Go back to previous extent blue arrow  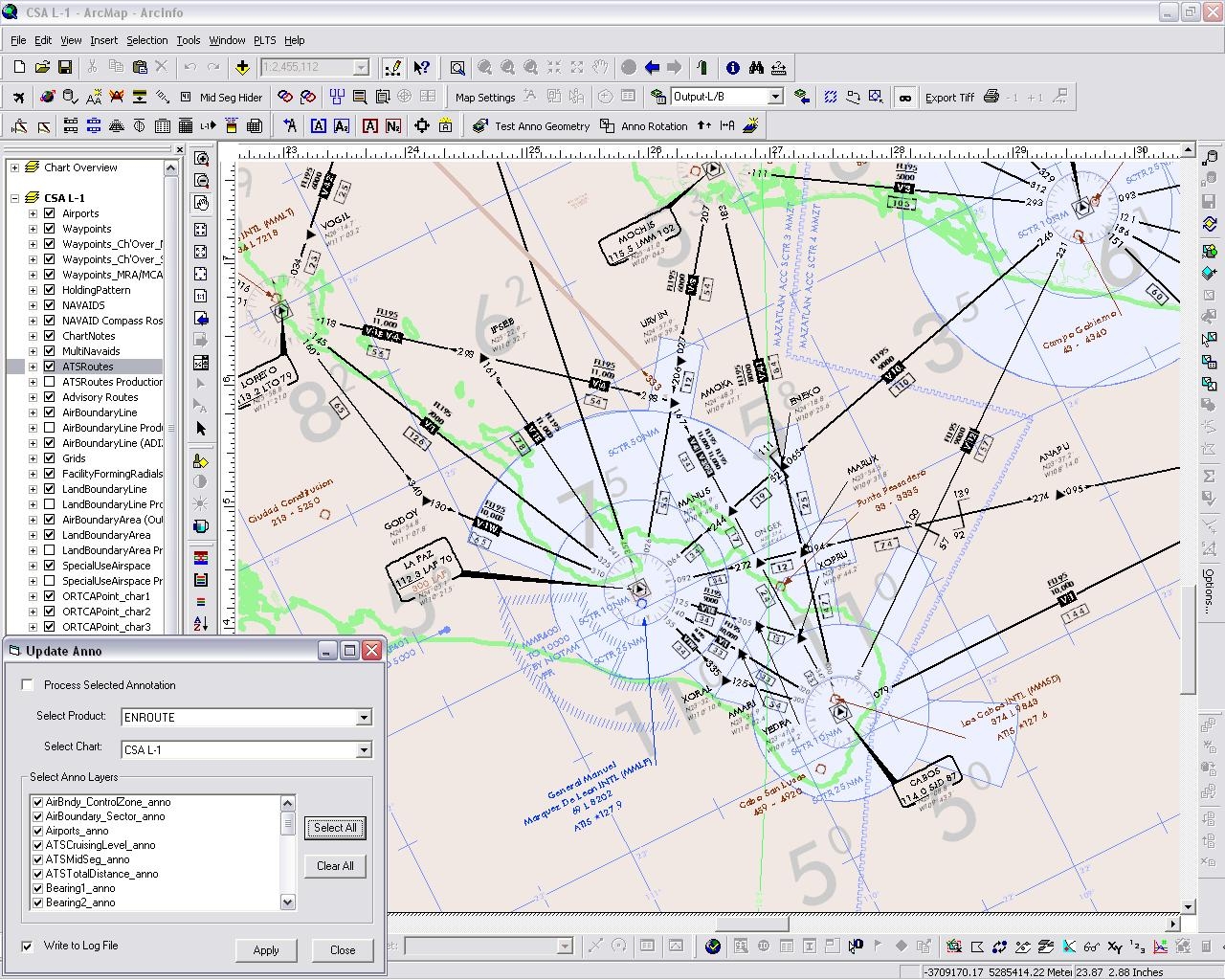point(652,67)
